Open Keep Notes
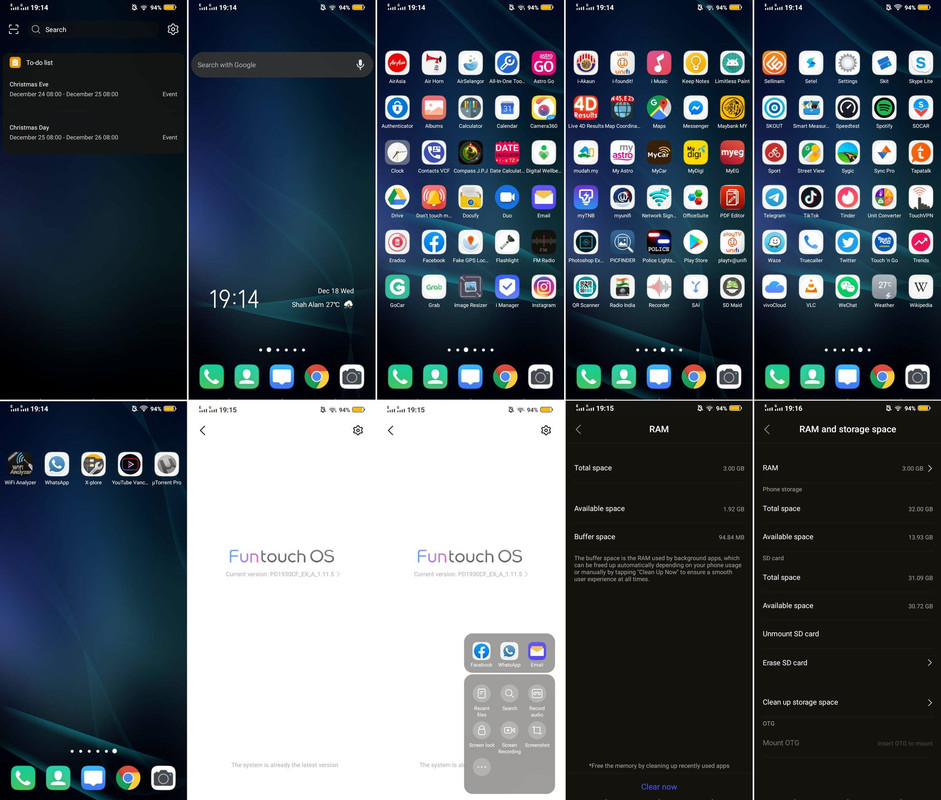 click(x=696, y=63)
